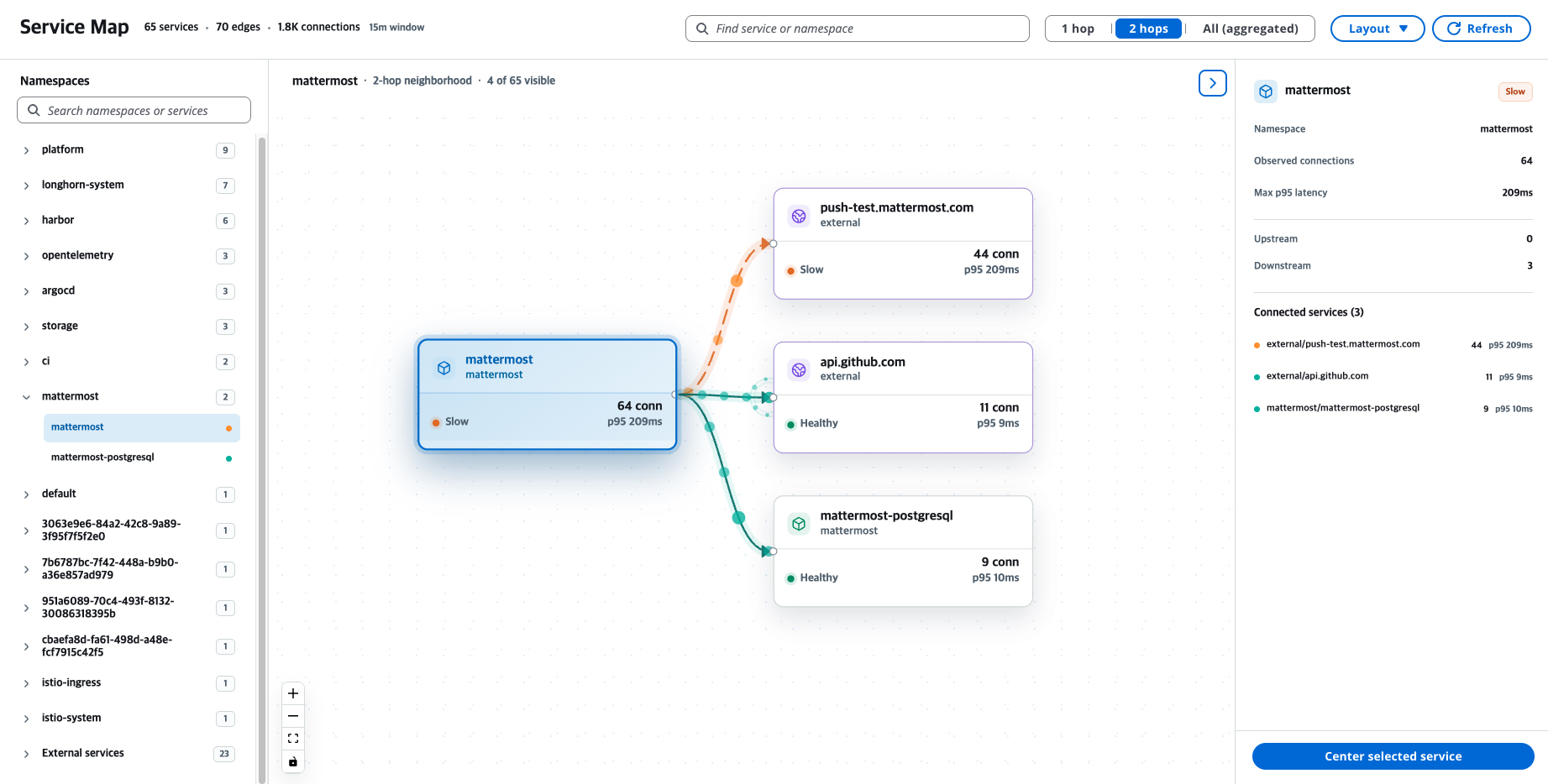Click the mattermost-postgresql node cube icon
Image resolution: width=1548 pixels, height=784 pixels.
tap(799, 524)
